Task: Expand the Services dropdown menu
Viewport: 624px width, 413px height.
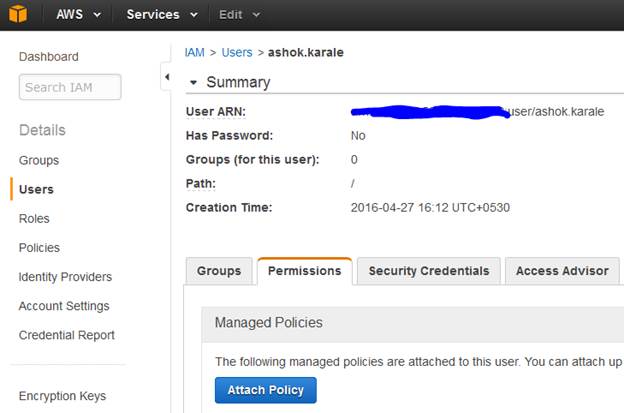Action: point(161,15)
